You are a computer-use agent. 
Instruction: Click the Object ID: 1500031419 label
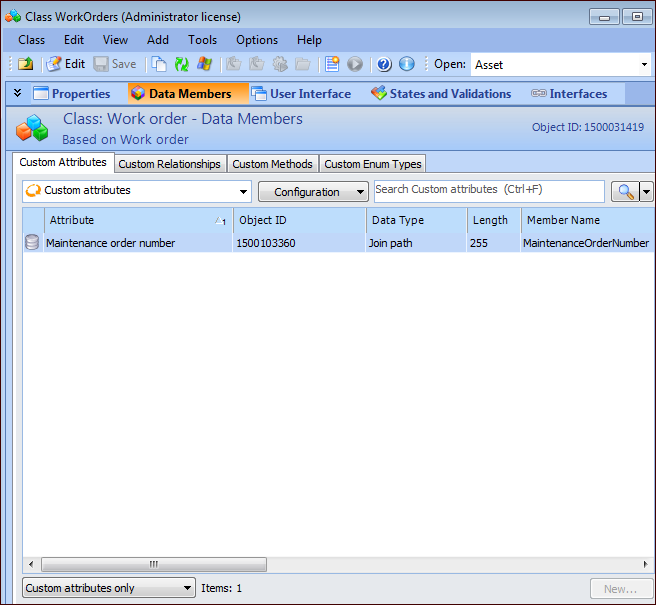(587, 127)
